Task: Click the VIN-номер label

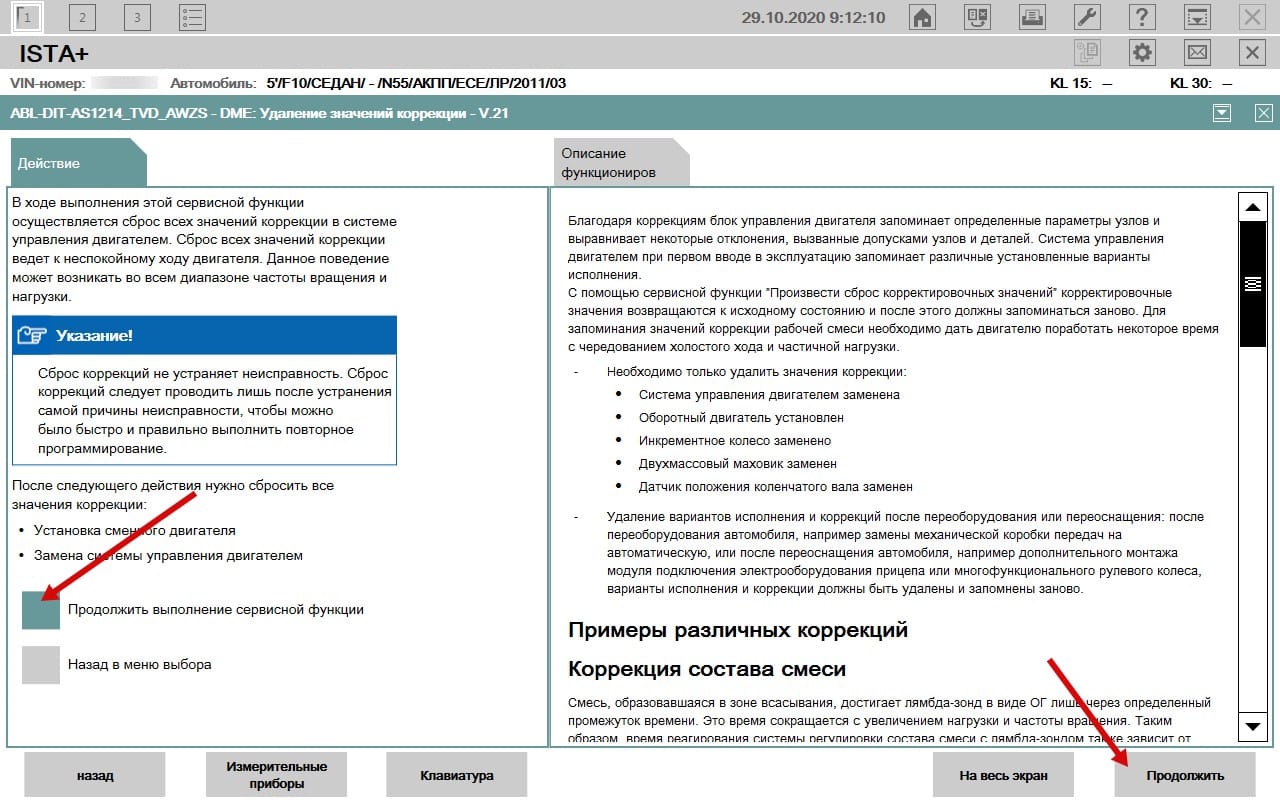Action: point(47,83)
